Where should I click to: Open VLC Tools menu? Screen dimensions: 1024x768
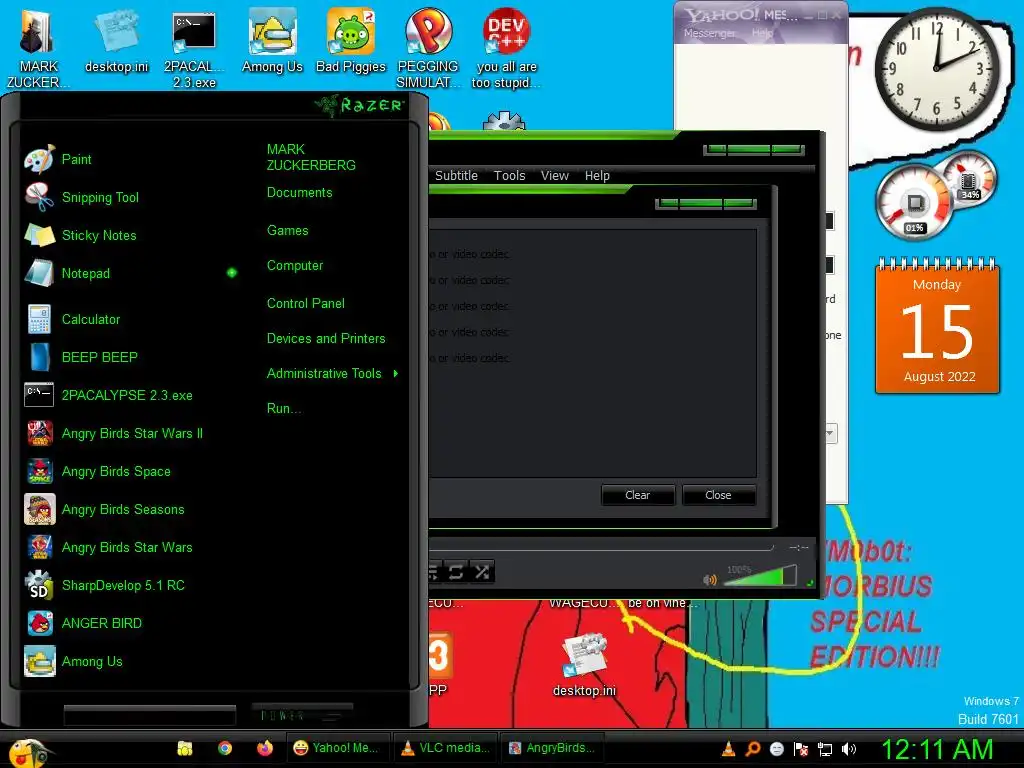coord(509,176)
